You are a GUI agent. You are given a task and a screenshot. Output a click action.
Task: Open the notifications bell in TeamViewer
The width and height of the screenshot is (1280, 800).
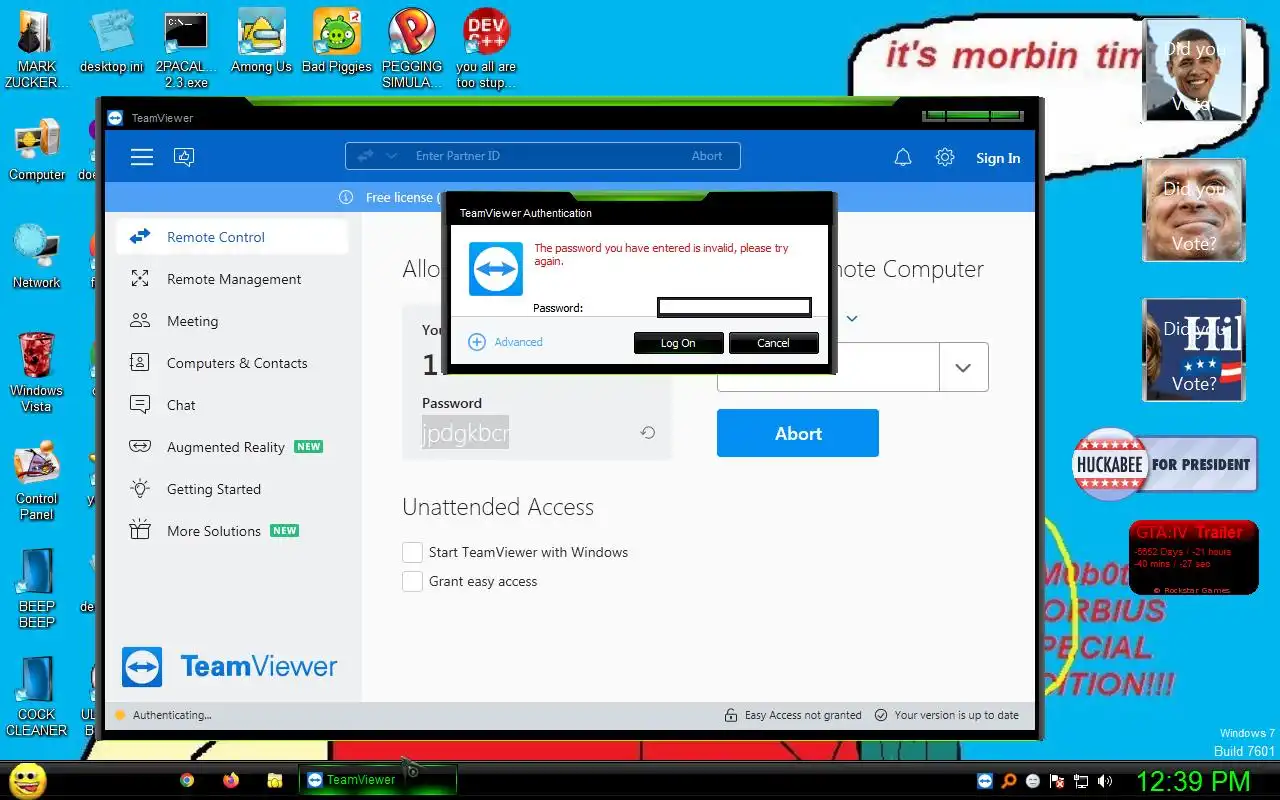coord(903,157)
